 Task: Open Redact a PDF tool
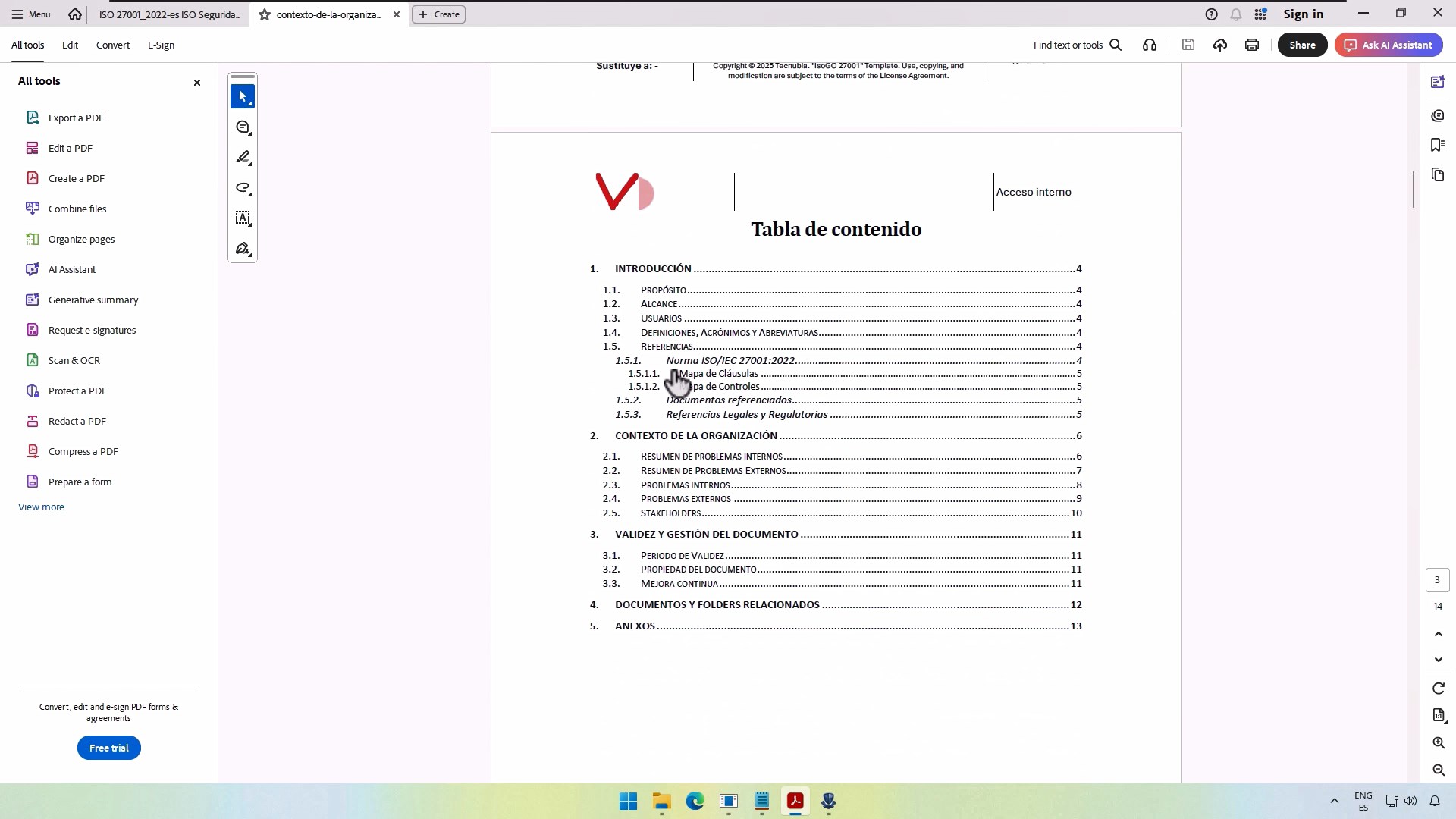pos(77,421)
